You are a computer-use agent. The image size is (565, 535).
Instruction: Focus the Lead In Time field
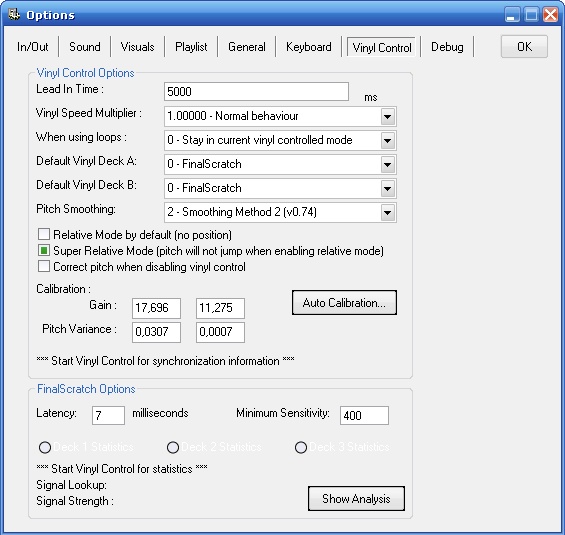coord(256,92)
